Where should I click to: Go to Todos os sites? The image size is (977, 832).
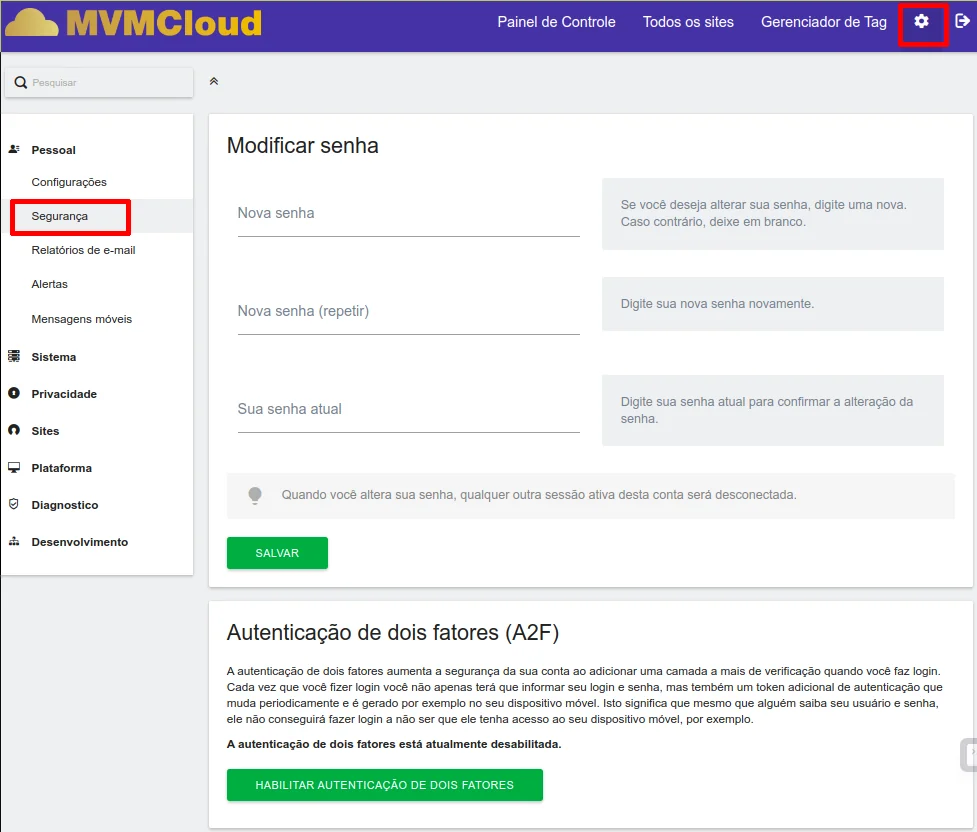point(688,22)
